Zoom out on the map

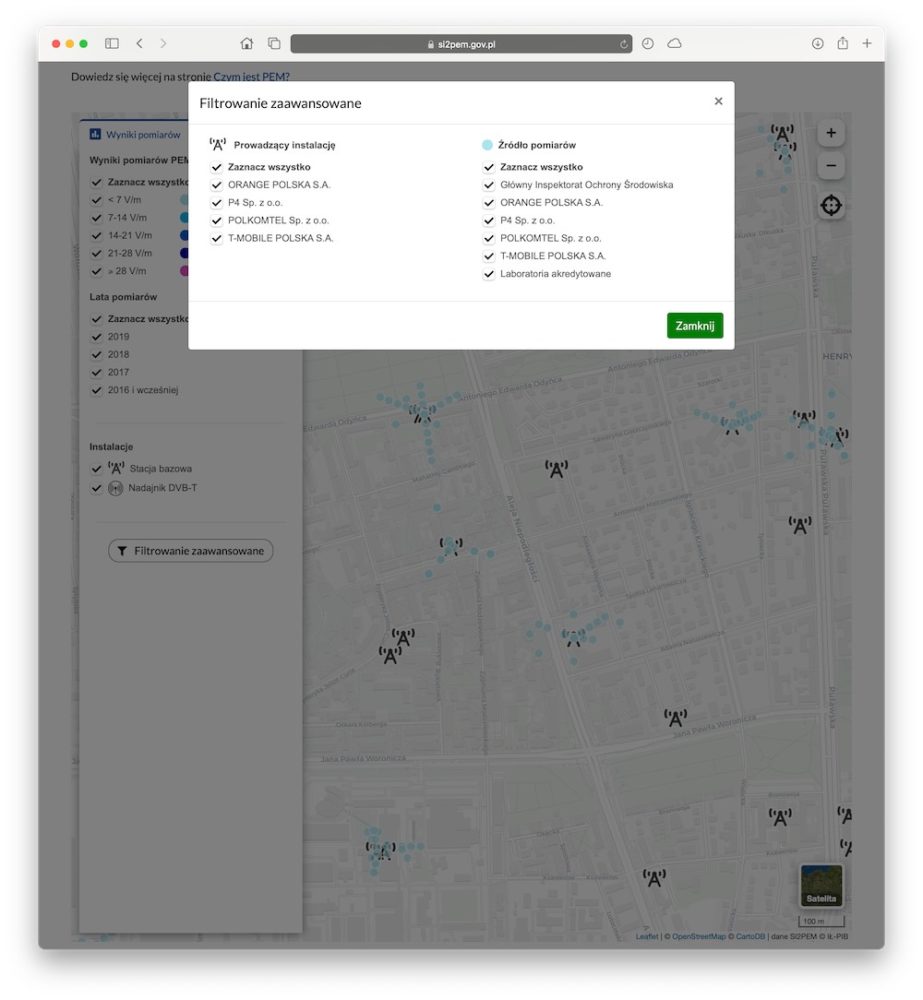coord(831,166)
